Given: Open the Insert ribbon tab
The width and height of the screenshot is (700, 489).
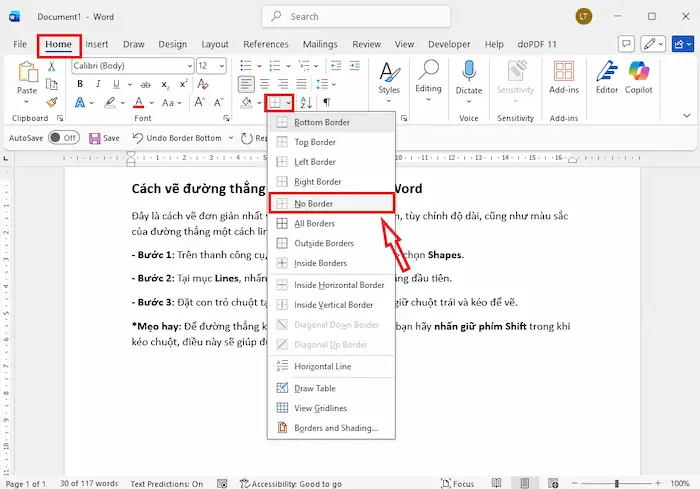Looking at the screenshot, I should coord(97,44).
